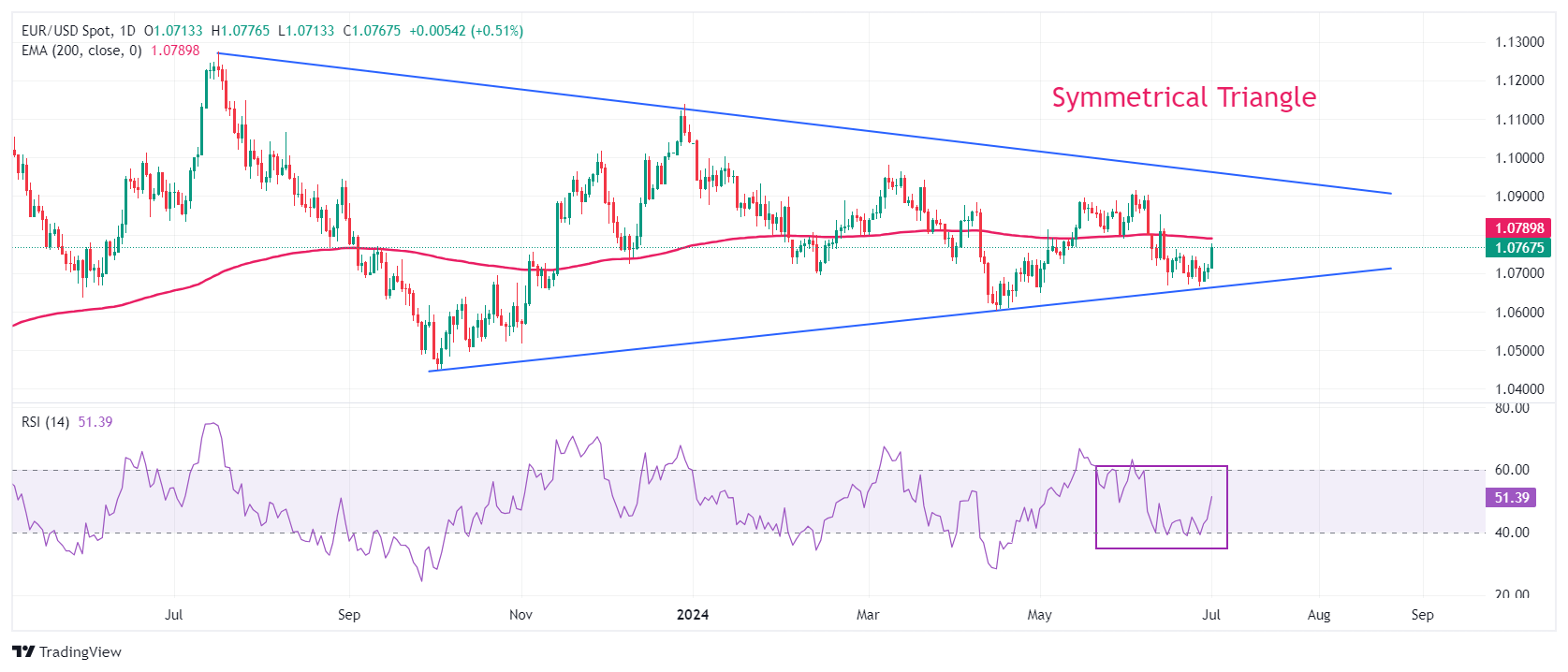Click the 1.04000 price scale label
Image resolution: width=1568 pixels, height=672 pixels.
(x=1518, y=389)
